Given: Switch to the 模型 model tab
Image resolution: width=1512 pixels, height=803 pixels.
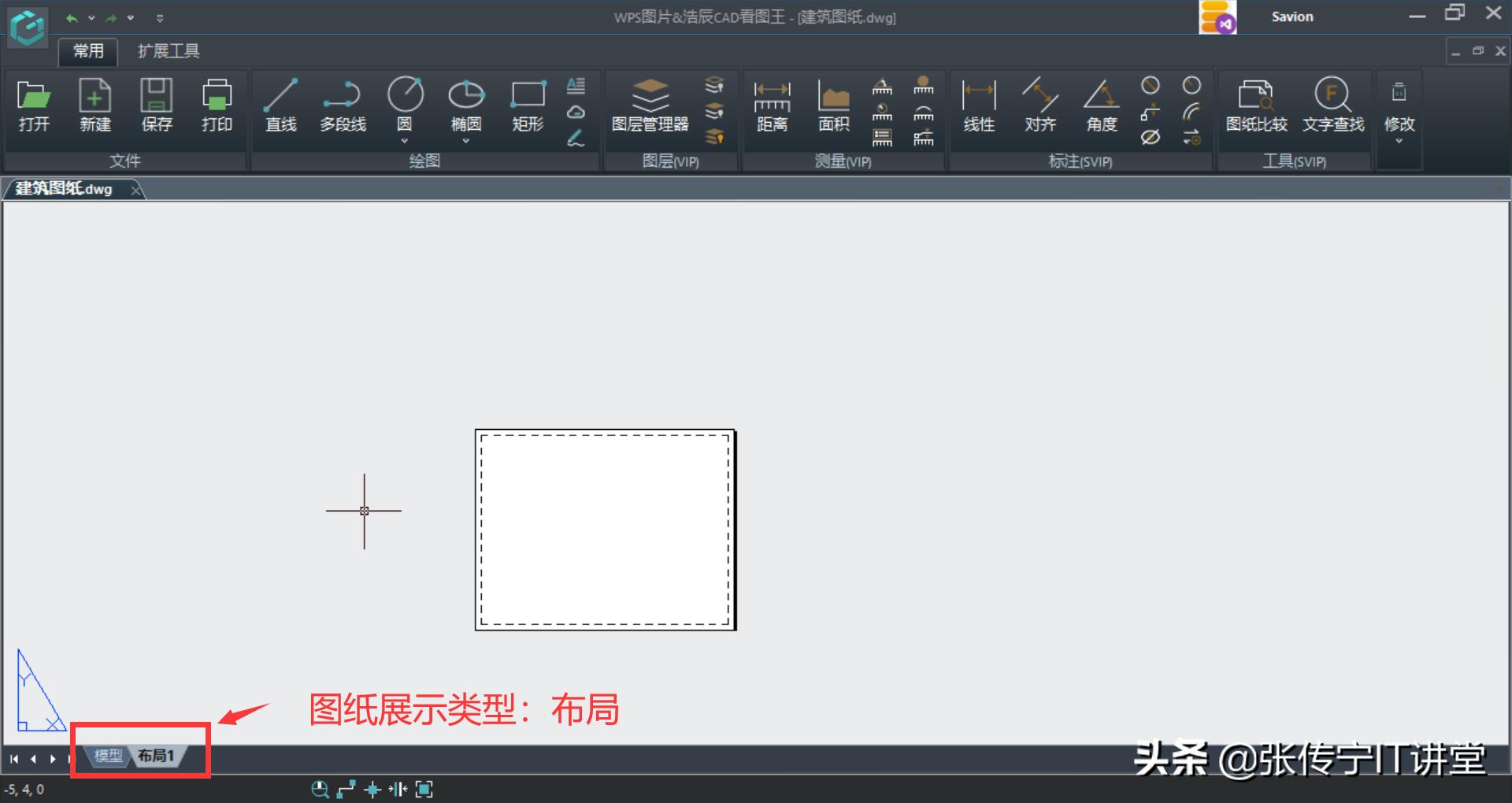Looking at the screenshot, I should 107,755.
